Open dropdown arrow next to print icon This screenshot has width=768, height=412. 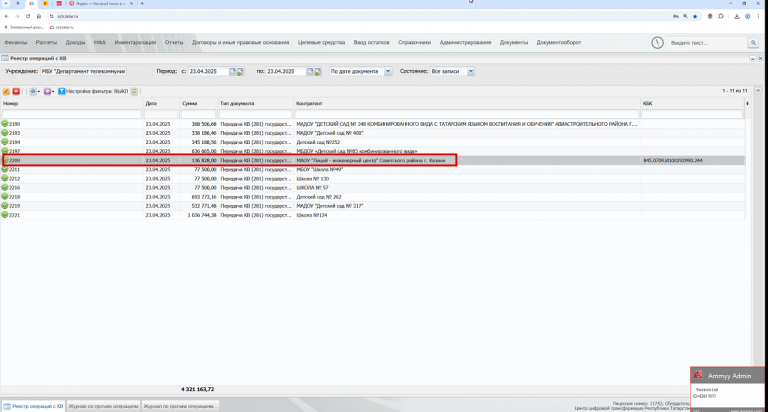pos(39,92)
